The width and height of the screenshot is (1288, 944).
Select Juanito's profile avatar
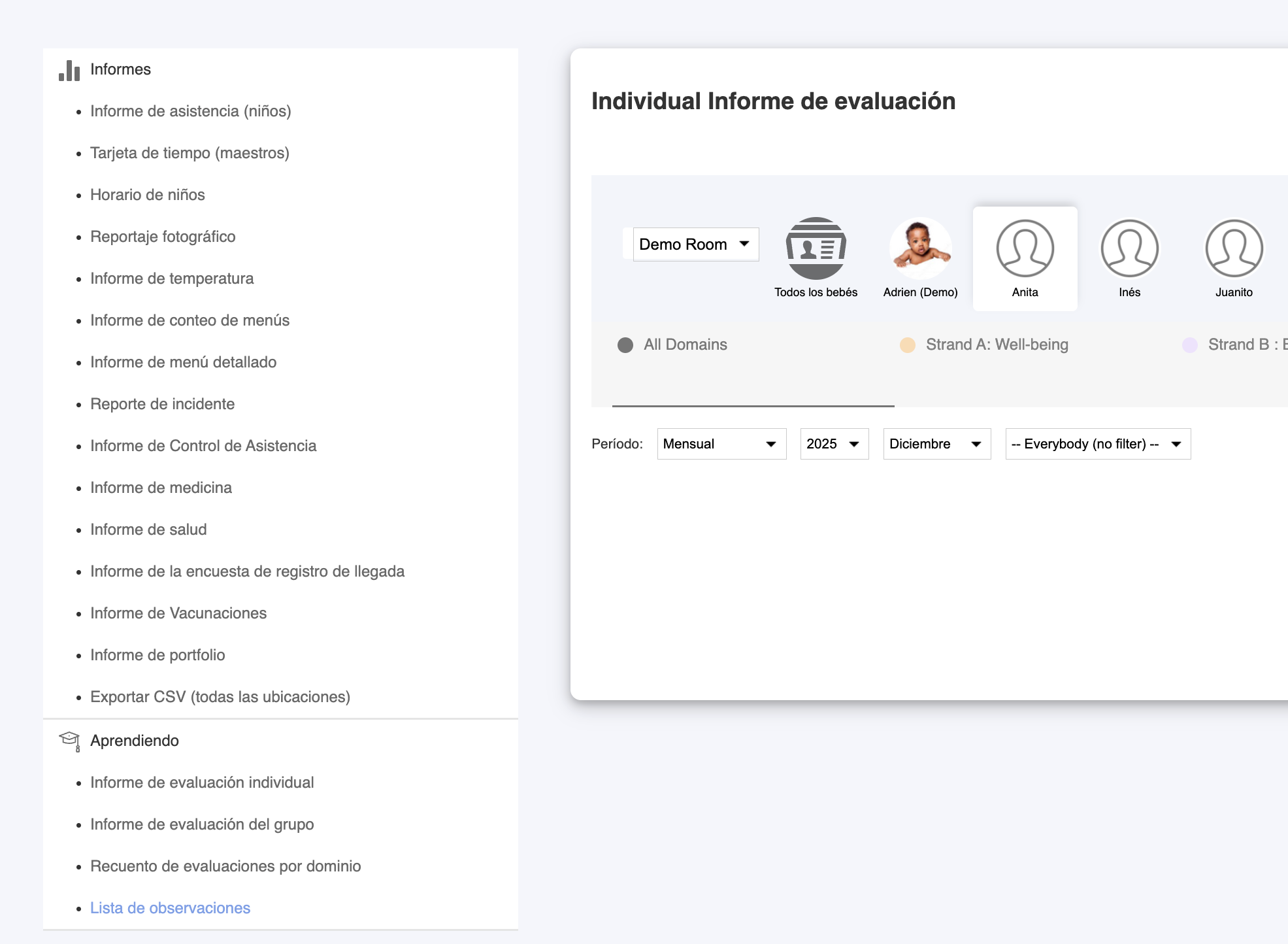pos(1234,248)
